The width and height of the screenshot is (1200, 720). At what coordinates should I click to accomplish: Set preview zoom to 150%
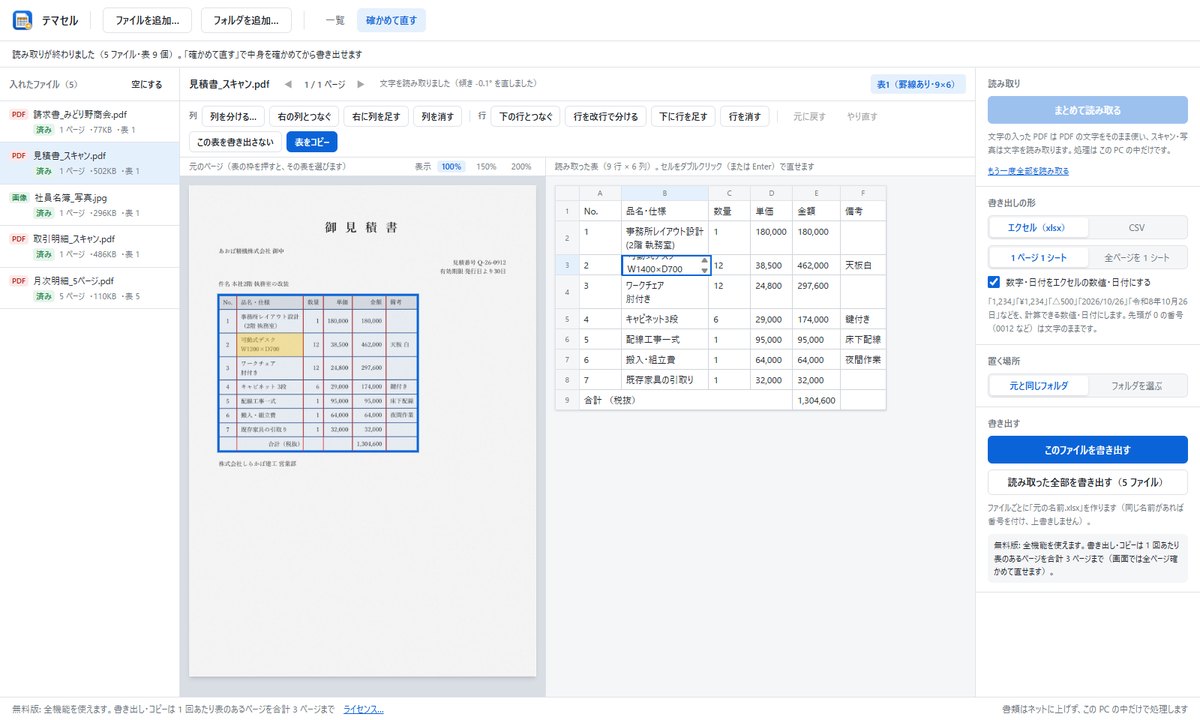pyautogui.click(x=486, y=166)
